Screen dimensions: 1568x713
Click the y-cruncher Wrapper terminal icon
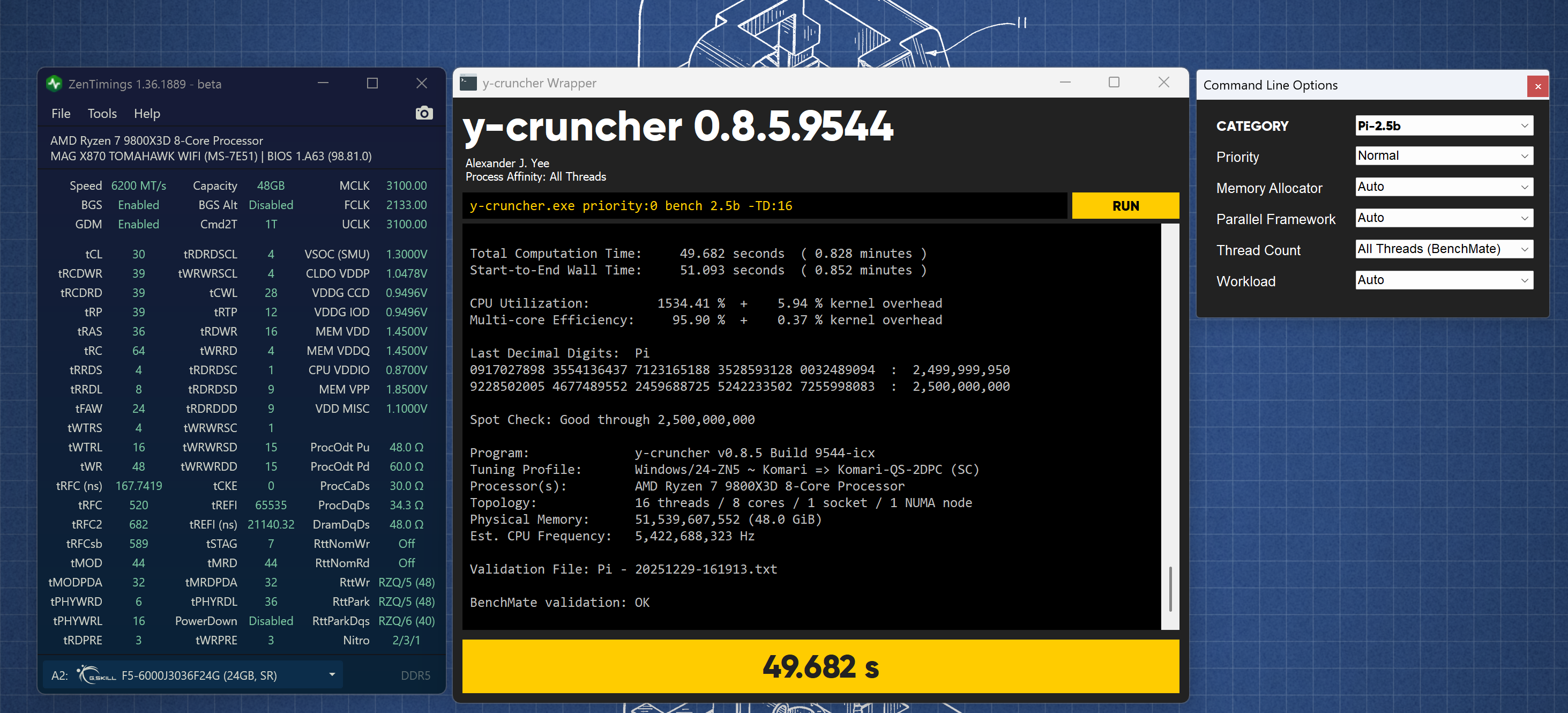468,83
